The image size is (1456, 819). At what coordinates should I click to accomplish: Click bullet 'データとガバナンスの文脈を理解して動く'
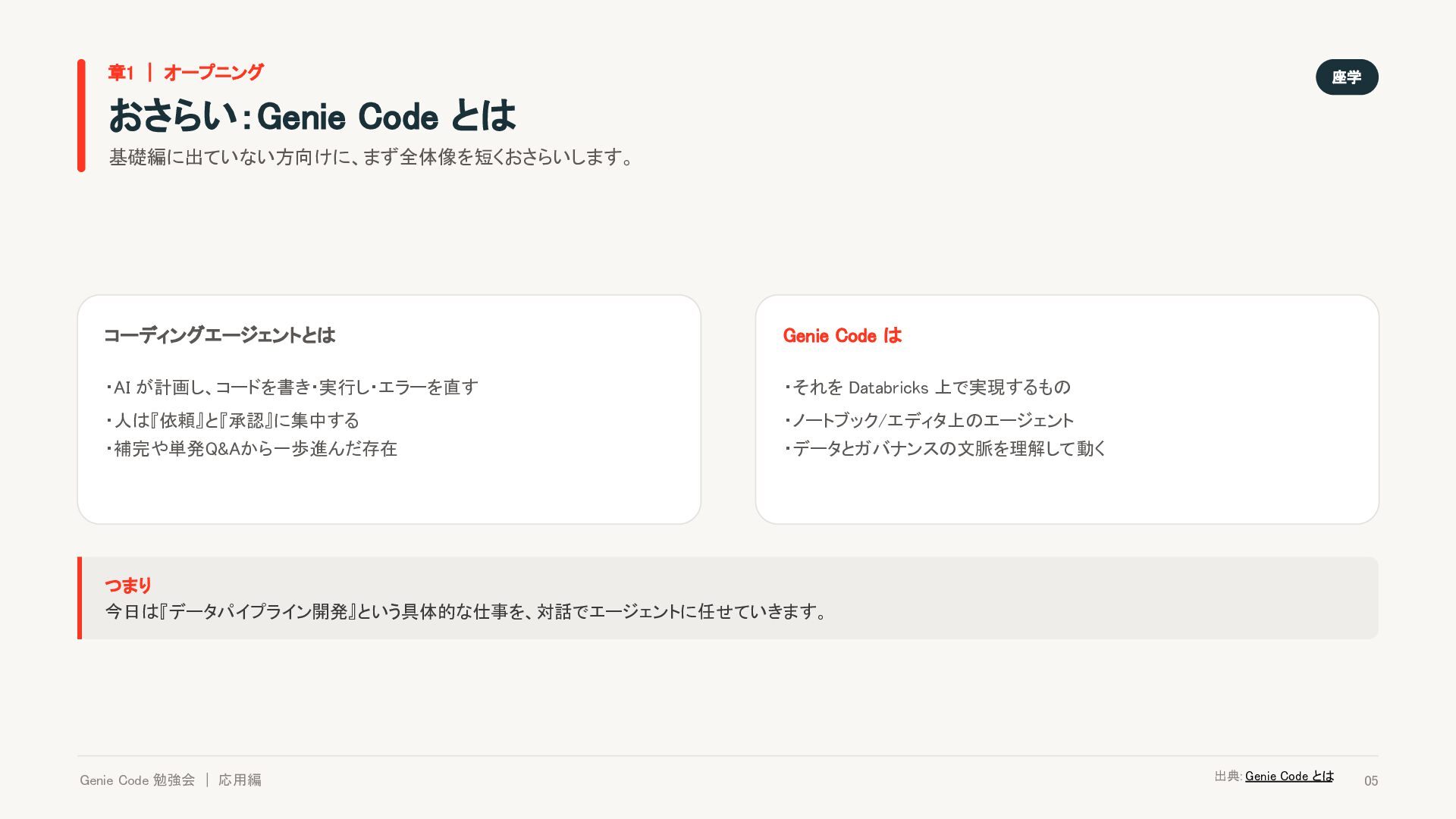pos(945,448)
